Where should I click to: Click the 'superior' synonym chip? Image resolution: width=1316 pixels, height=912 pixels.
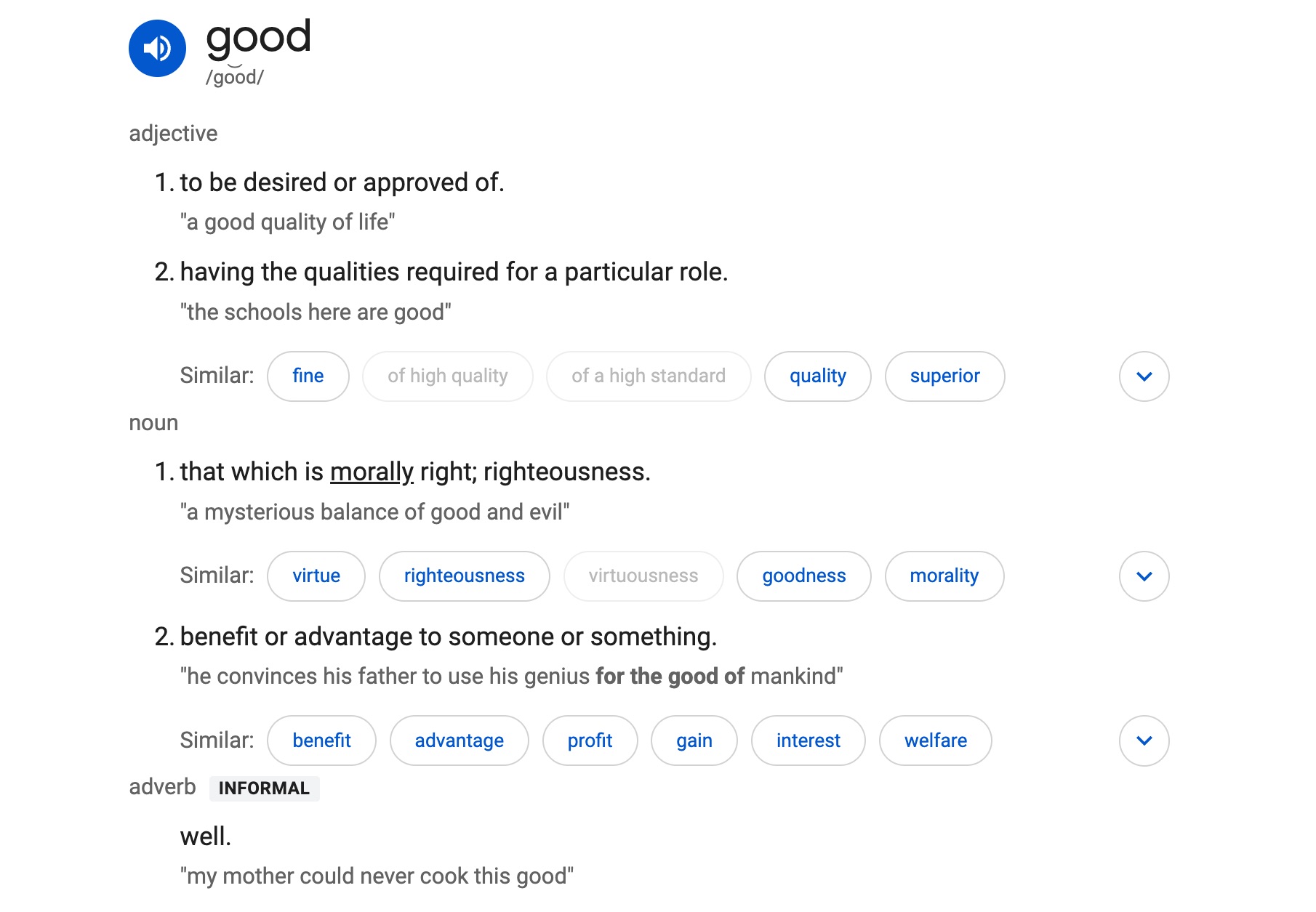[x=944, y=376]
